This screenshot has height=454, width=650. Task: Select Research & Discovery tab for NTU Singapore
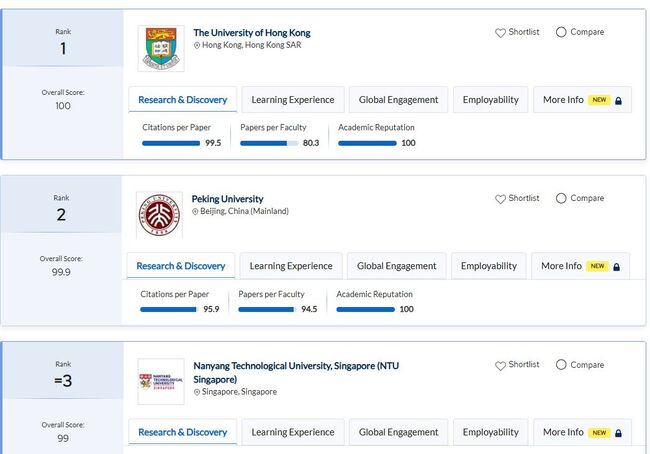[182, 432]
